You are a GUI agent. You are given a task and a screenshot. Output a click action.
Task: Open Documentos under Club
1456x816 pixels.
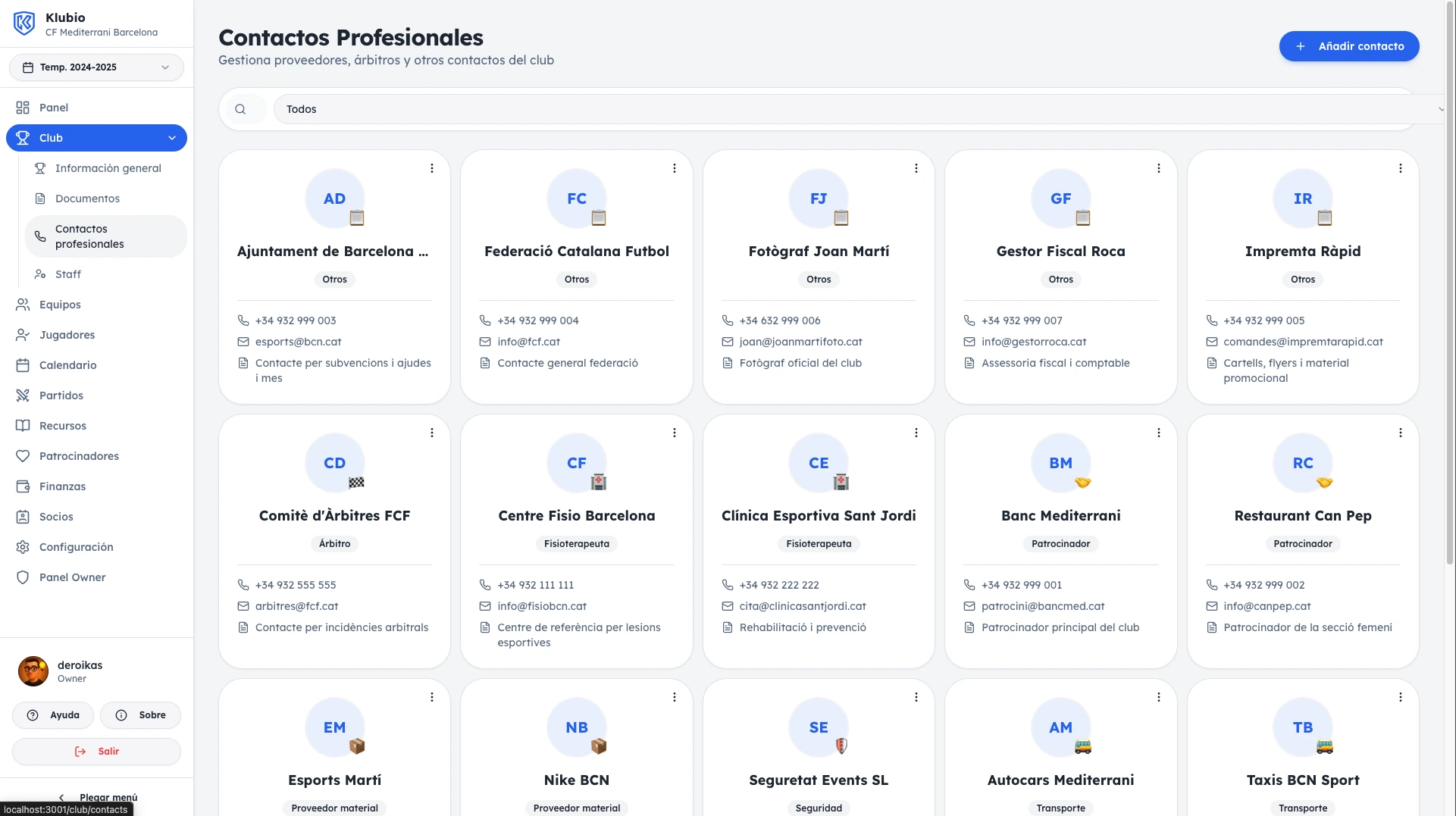pyautogui.click(x=87, y=199)
